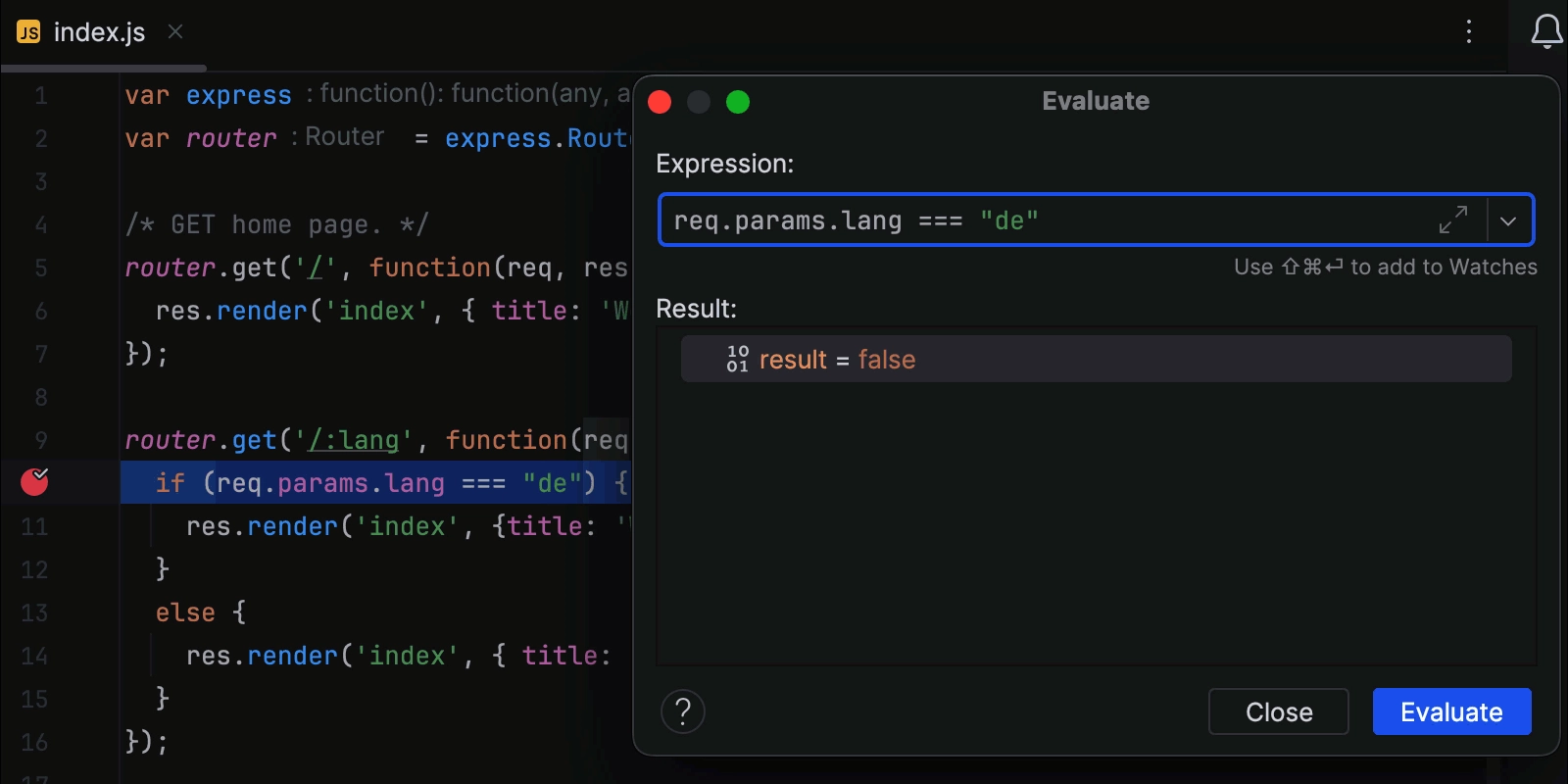Click the 'else' keyword on line 13

pyautogui.click(x=185, y=612)
